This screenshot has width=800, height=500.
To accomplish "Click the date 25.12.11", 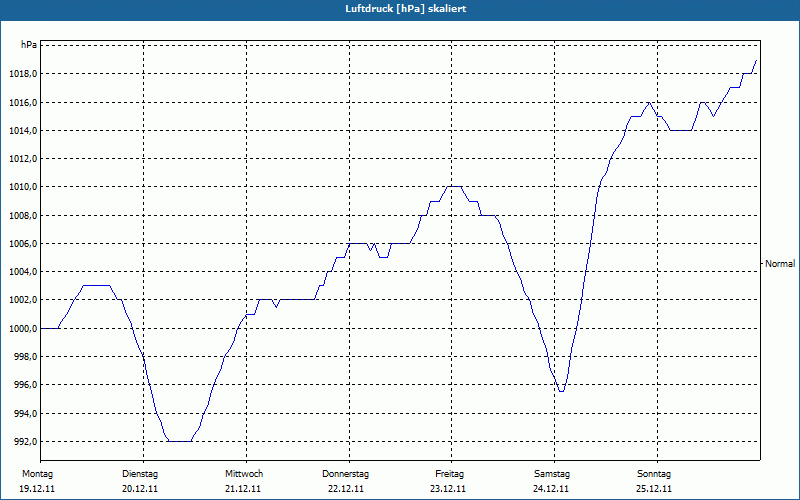I will click(654, 489).
